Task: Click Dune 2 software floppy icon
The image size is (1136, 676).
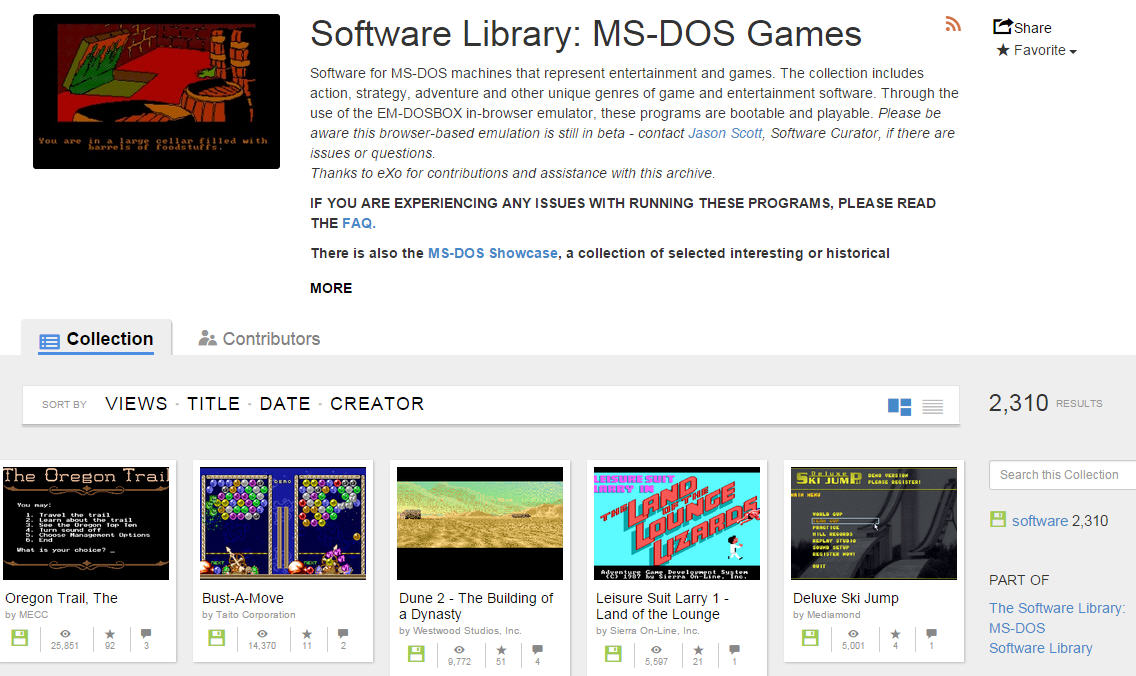Action: [416, 654]
